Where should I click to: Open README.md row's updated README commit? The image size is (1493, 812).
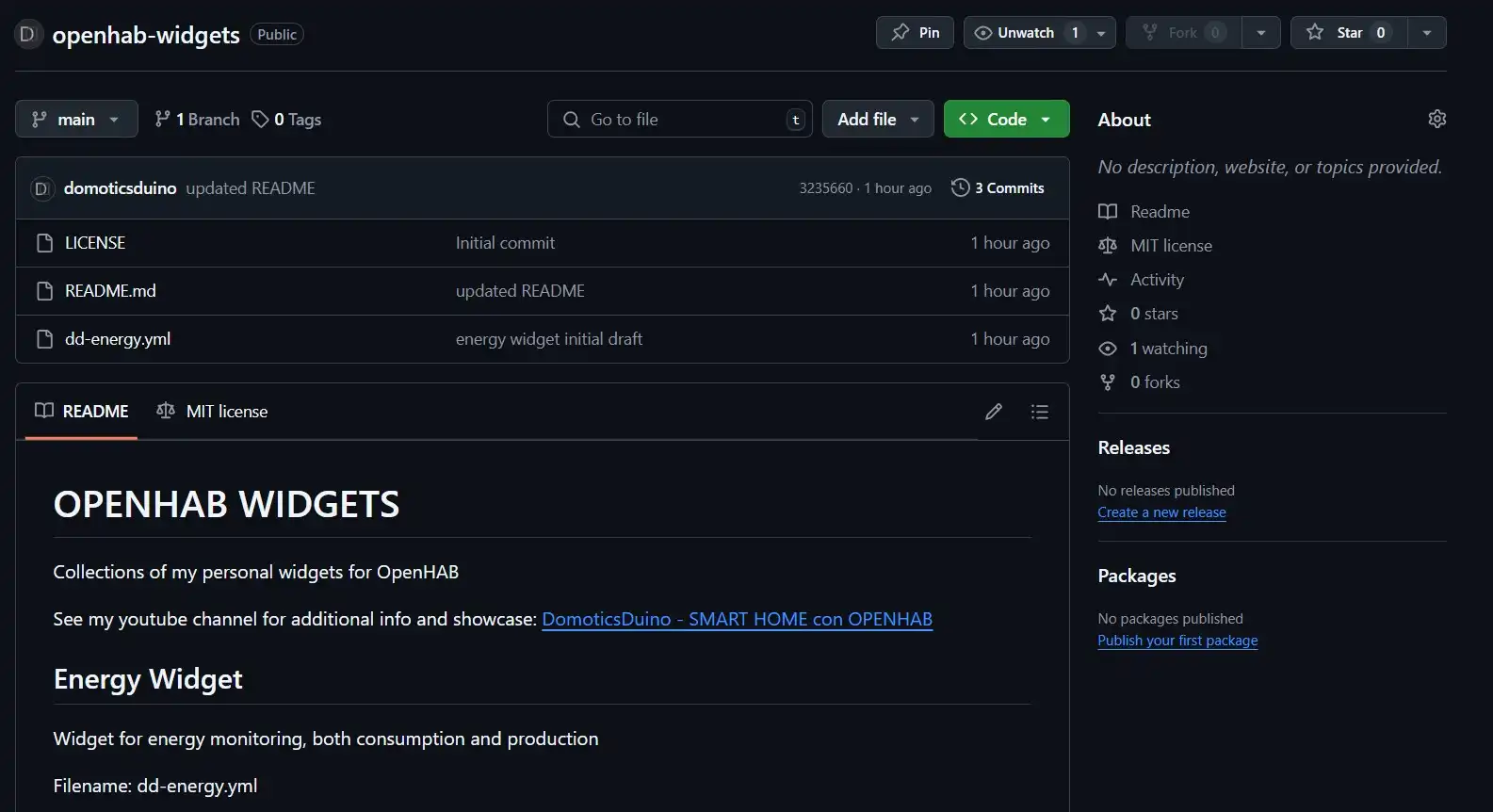coord(520,291)
